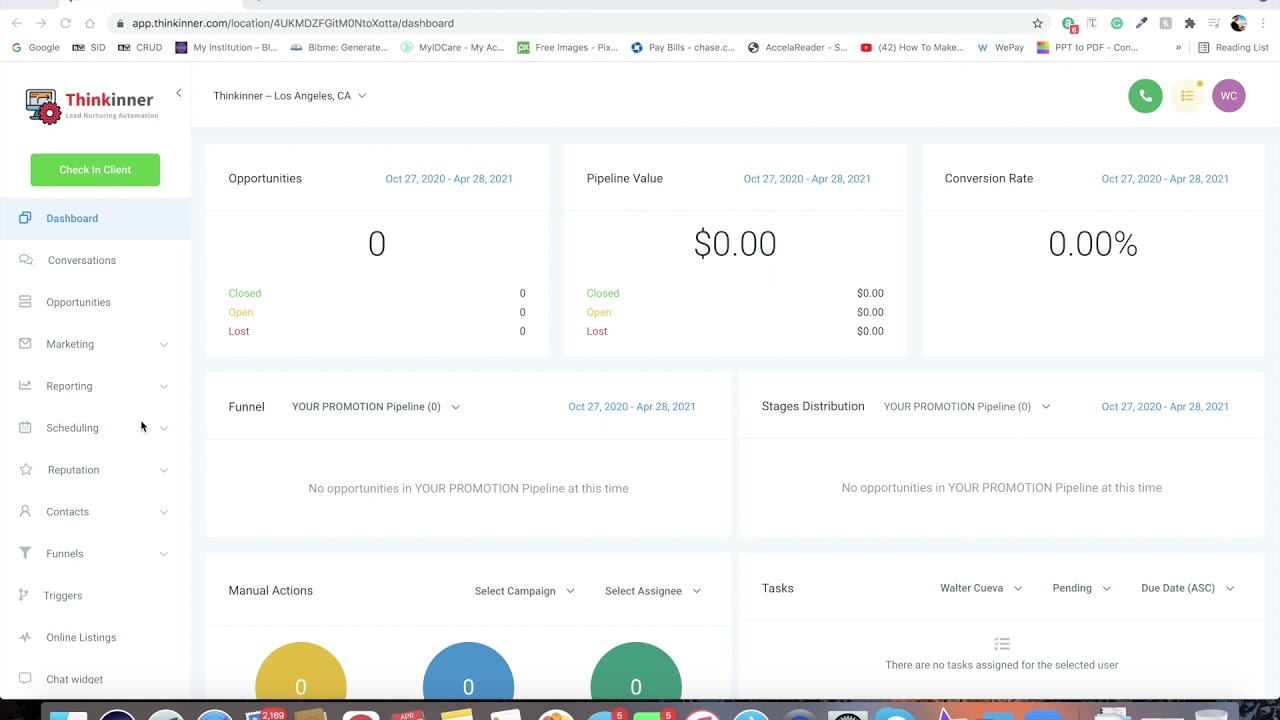Bookmark page with the star icon

coord(1038,23)
